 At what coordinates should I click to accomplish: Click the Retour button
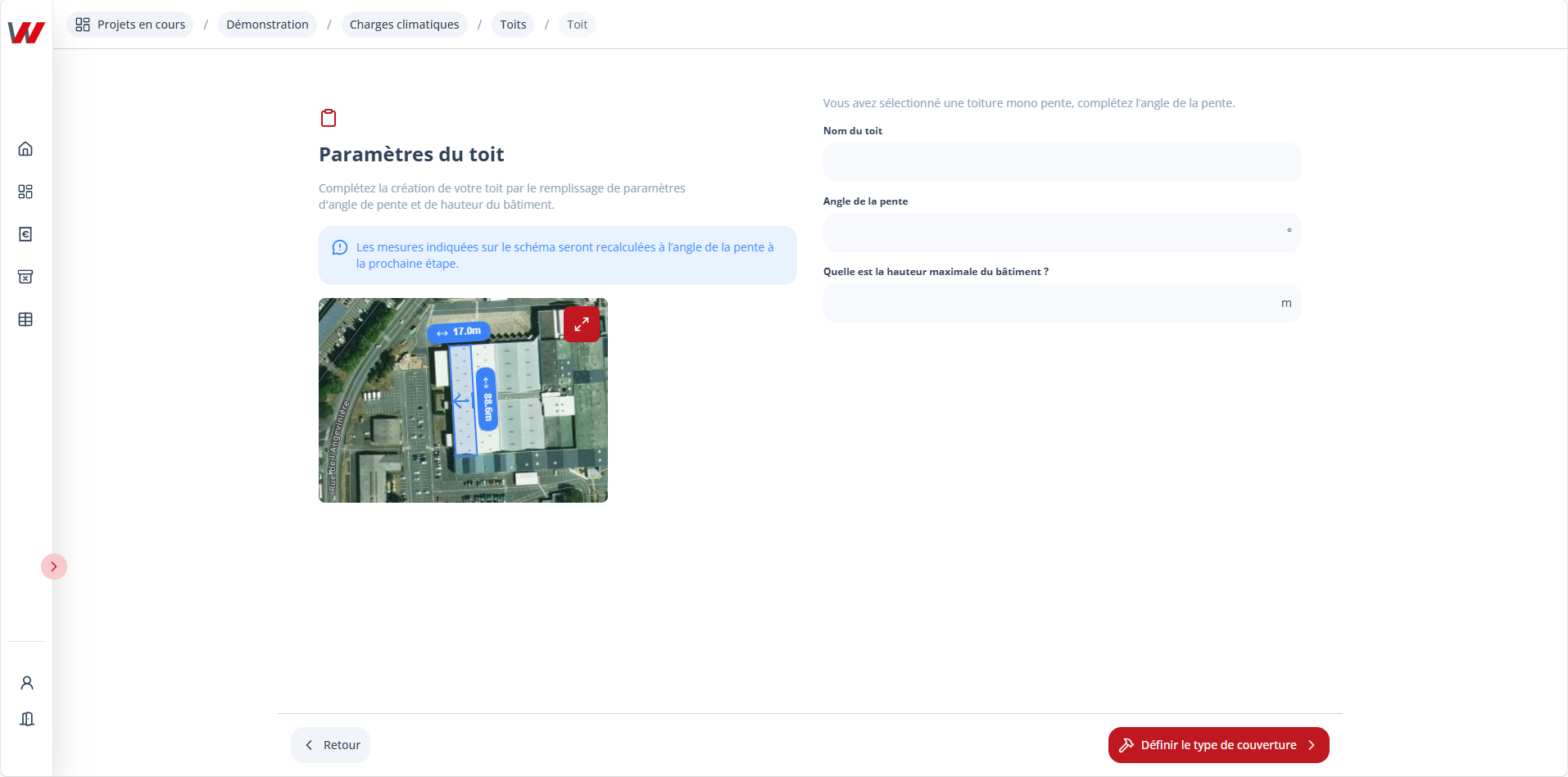click(x=331, y=745)
